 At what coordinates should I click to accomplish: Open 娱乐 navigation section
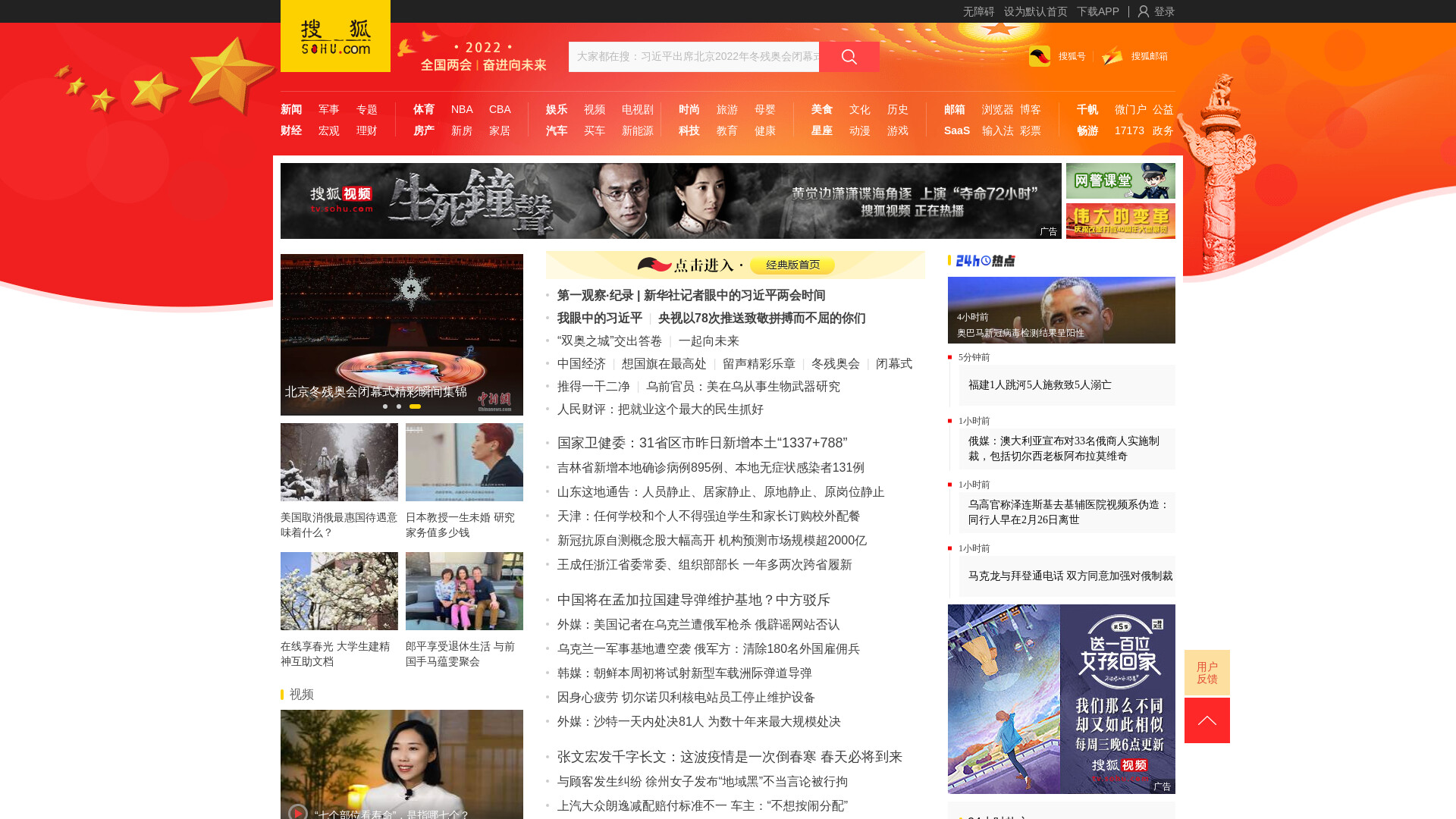[x=557, y=109]
